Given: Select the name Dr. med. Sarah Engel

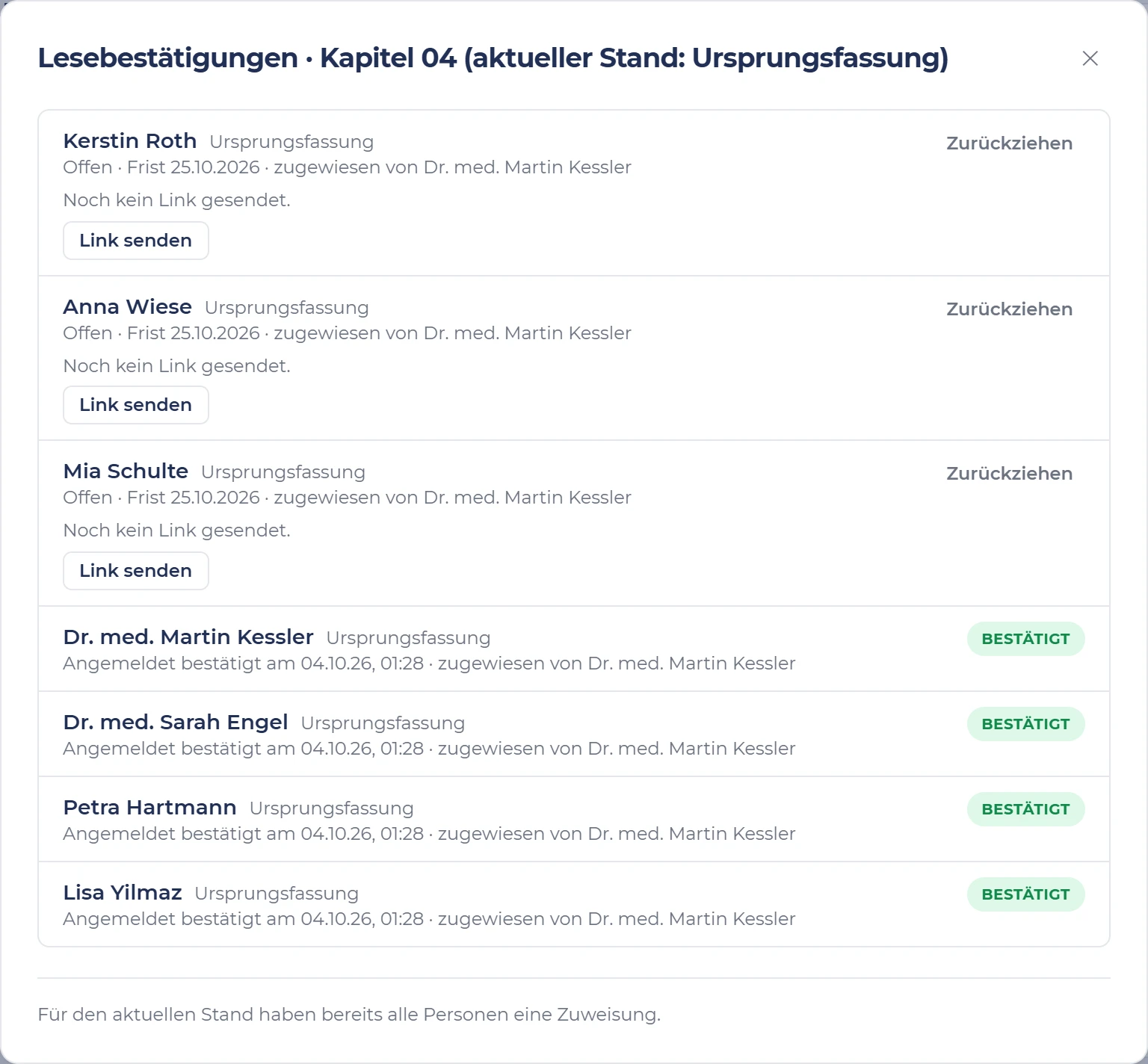Looking at the screenshot, I should point(176,723).
